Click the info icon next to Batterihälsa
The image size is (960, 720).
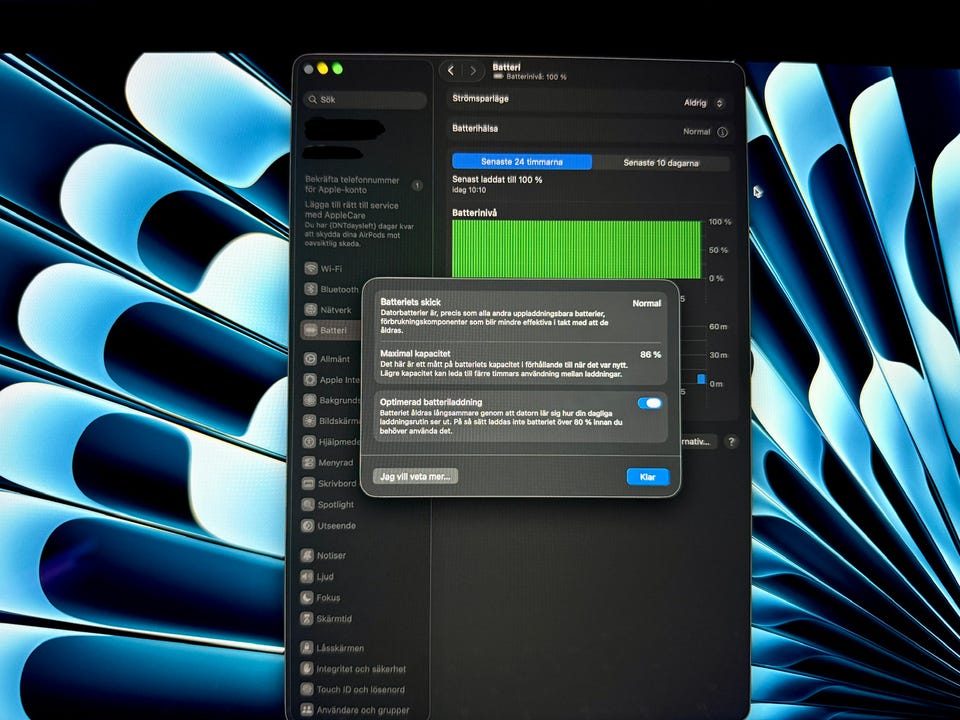[722, 132]
